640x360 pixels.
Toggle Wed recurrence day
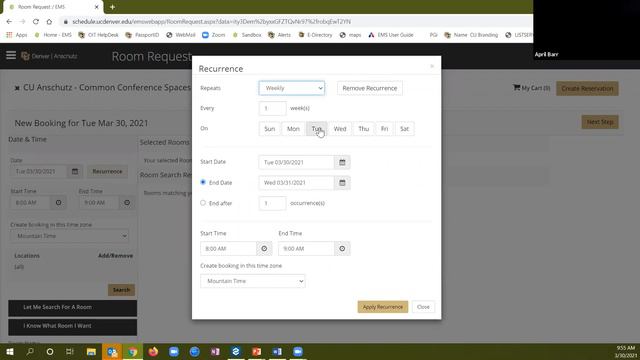point(340,129)
